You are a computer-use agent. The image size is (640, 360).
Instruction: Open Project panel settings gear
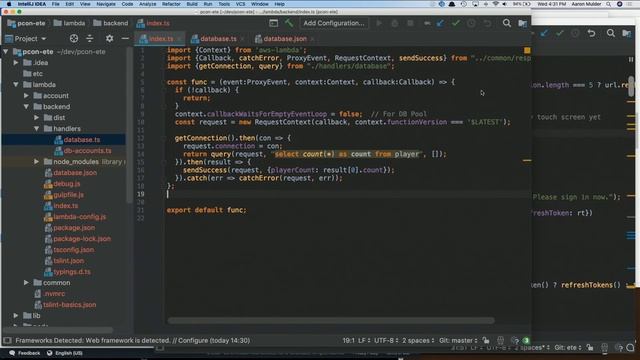109,38
